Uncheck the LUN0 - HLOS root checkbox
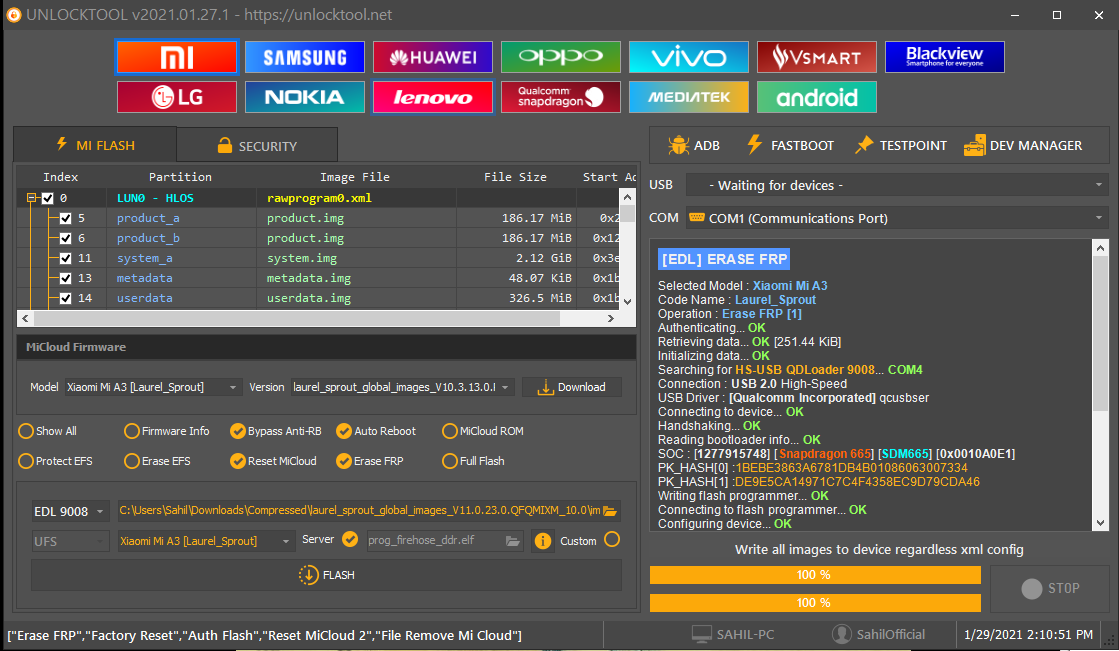Image resolution: width=1119 pixels, height=651 pixels. pyautogui.click(x=48, y=198)
